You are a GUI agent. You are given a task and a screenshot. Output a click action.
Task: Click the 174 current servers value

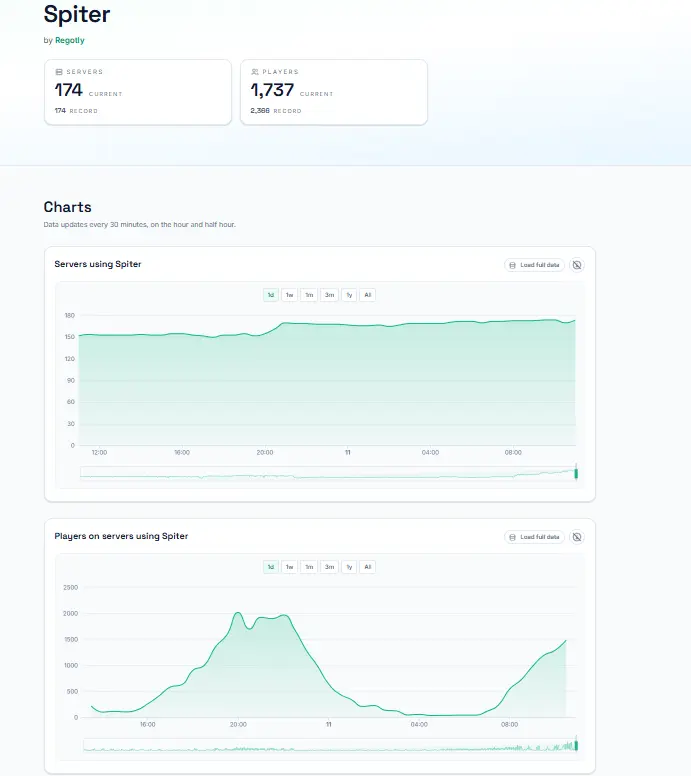click(x=68, y=90)
